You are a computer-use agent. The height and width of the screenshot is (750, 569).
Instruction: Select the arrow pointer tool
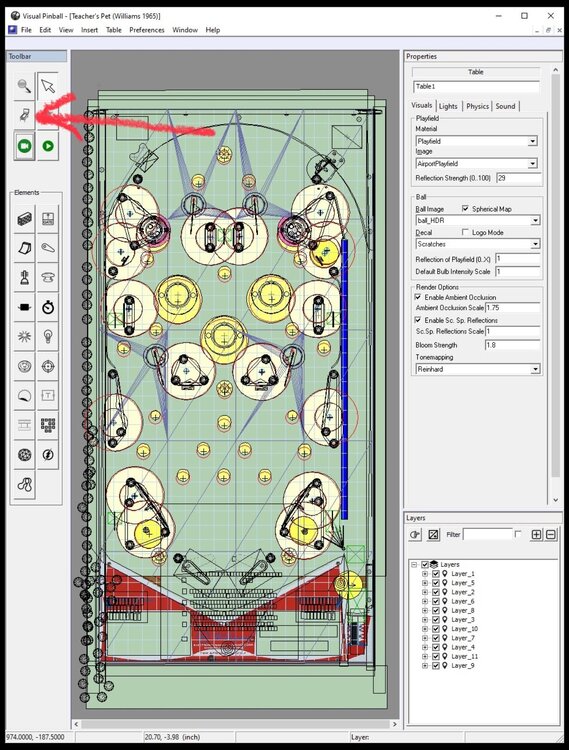pyautogui.click(x=48, y=86)
